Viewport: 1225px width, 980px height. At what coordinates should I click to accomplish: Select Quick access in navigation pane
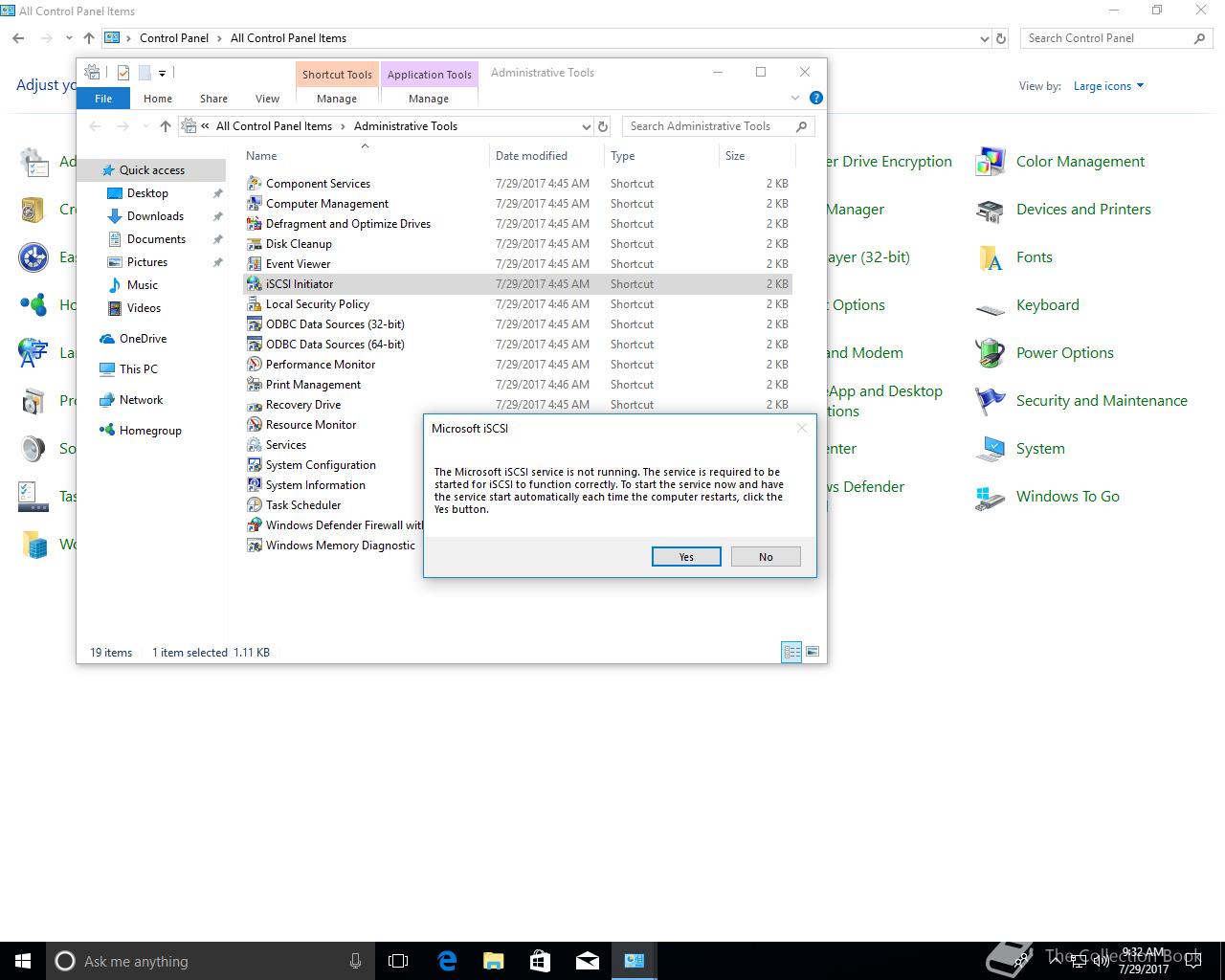point(152,170)
